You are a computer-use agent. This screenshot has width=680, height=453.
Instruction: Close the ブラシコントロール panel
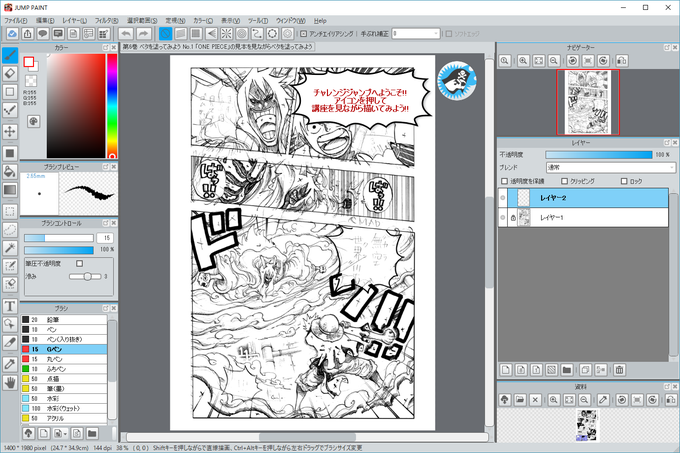114,223
